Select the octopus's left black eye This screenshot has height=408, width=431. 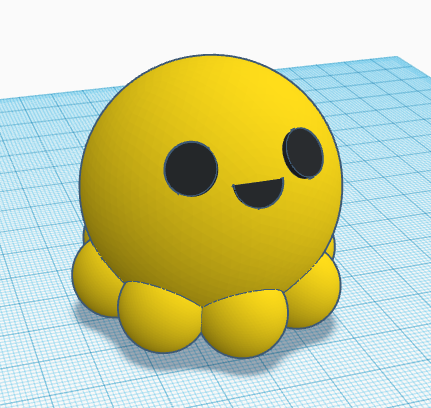191,169
